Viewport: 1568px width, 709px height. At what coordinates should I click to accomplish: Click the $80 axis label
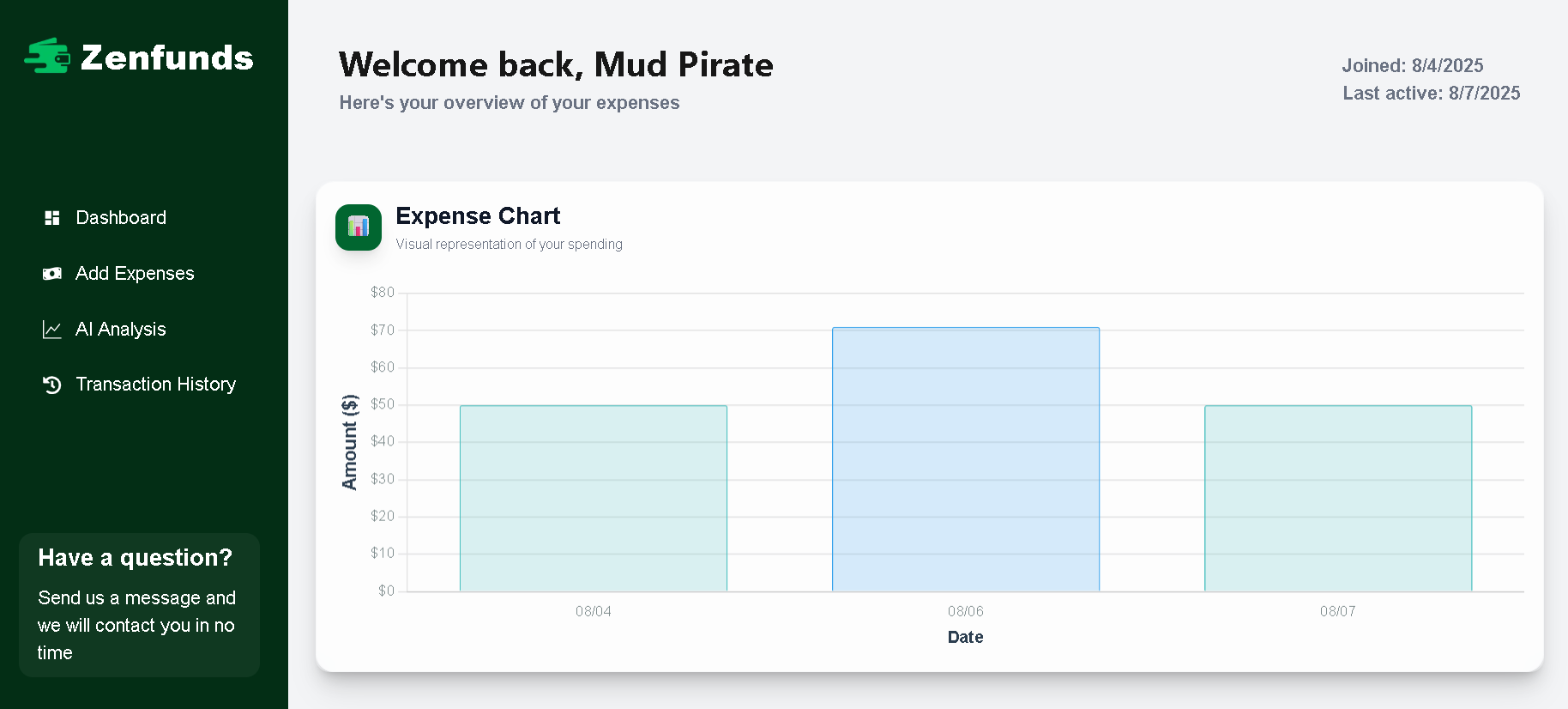(x=383, y=293)
